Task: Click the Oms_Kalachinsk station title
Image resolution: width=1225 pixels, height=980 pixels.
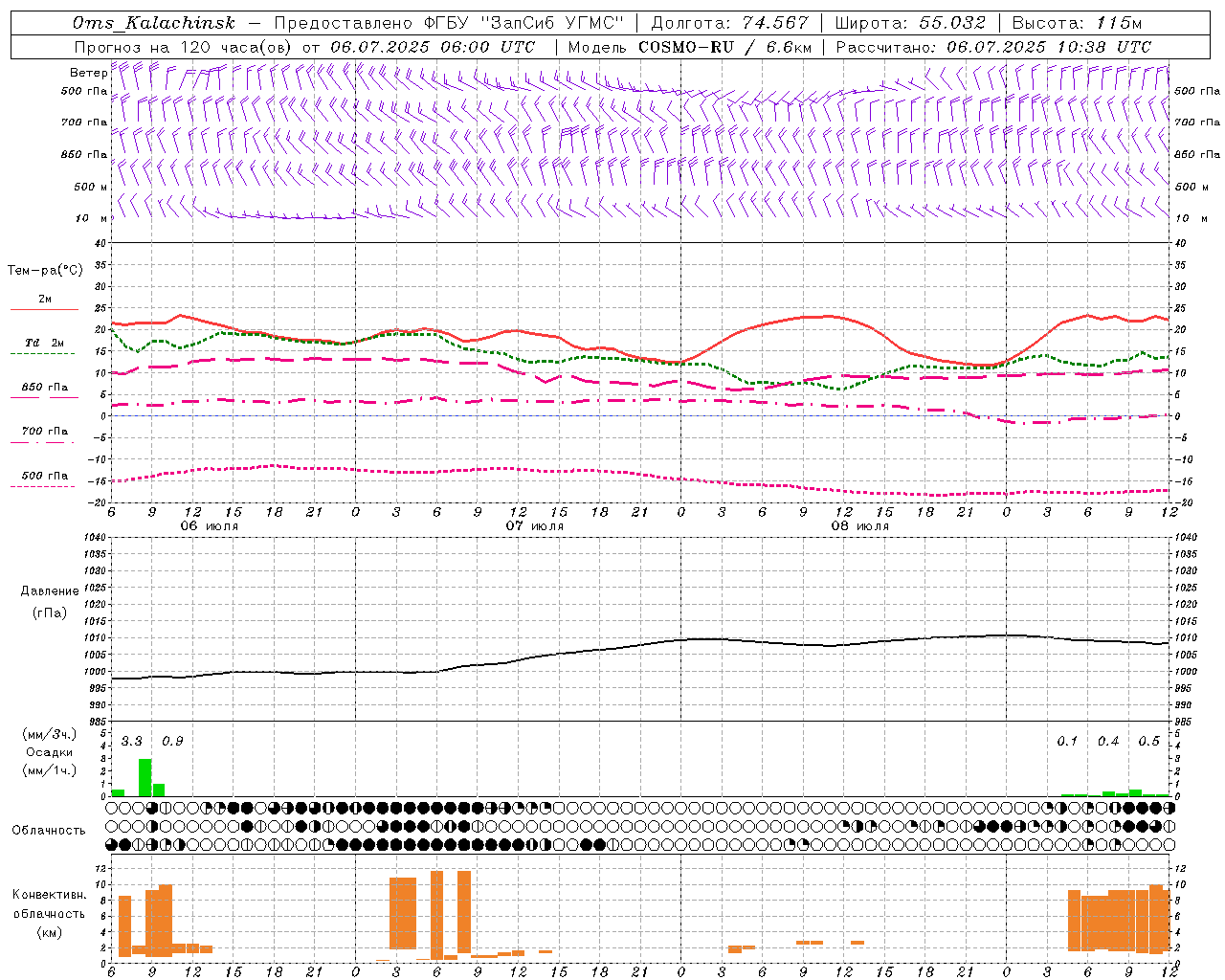Action: 153,23
